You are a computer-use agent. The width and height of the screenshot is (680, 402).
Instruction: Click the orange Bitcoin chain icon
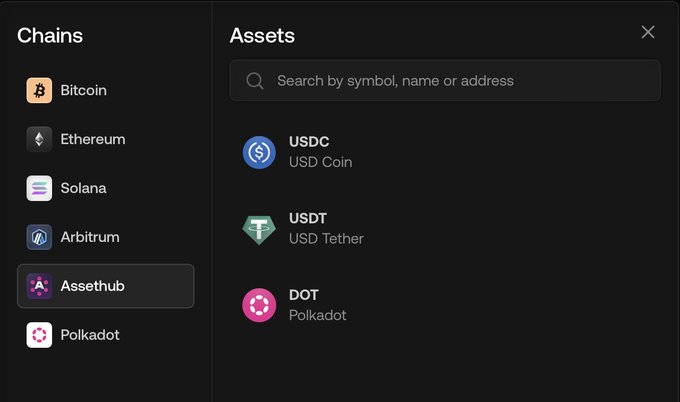pyautogui.click(x=39, y=91)
